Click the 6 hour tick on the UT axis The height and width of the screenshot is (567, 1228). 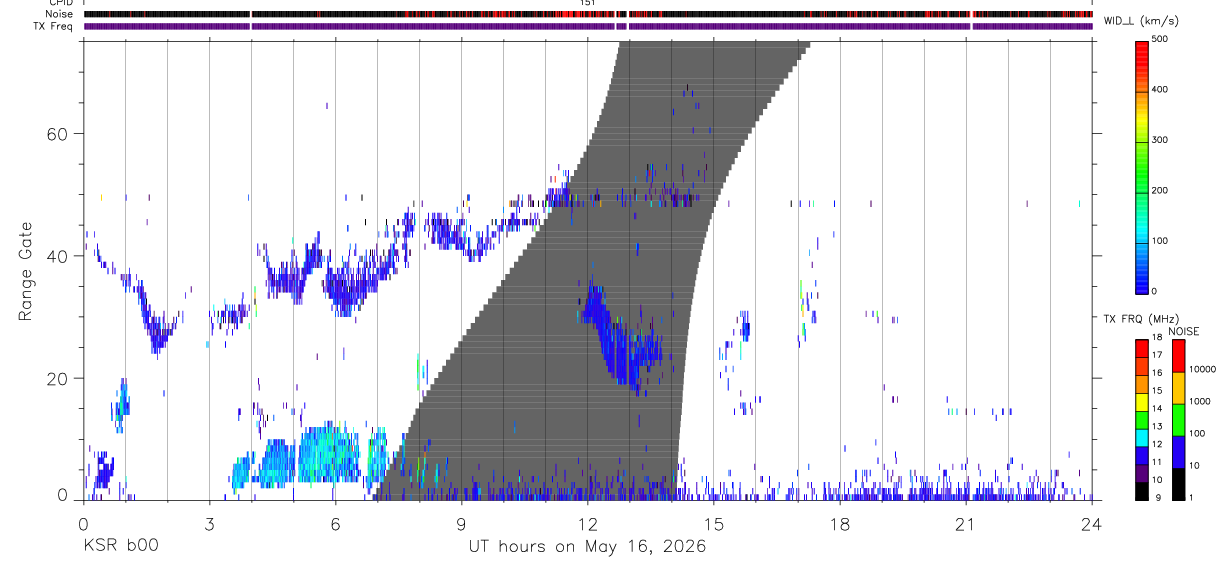coord(335,524)
